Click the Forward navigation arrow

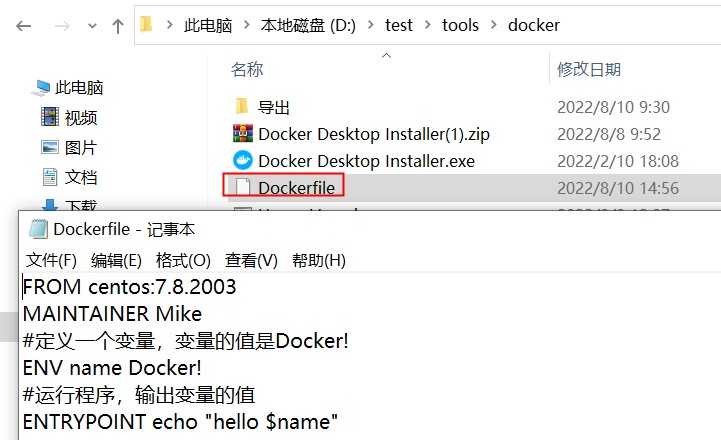(x=62, y=26)
